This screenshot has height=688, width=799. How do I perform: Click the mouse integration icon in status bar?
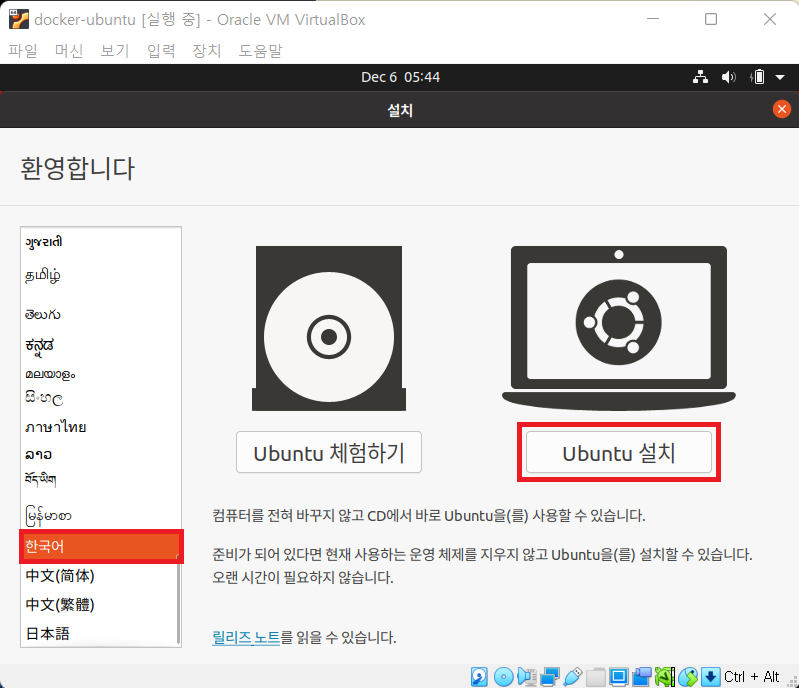pyautogui.click(x=688, y=677)
